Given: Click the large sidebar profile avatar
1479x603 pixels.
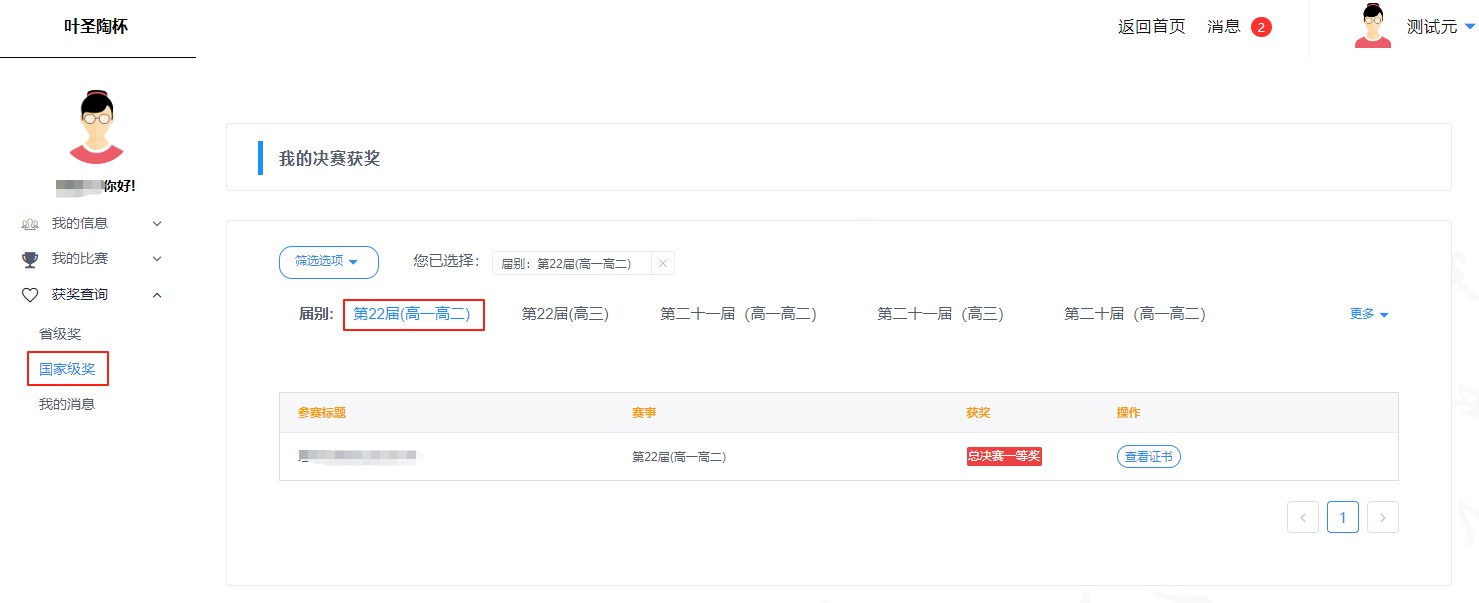Looking at the screenshot, I should coord(96,127).
